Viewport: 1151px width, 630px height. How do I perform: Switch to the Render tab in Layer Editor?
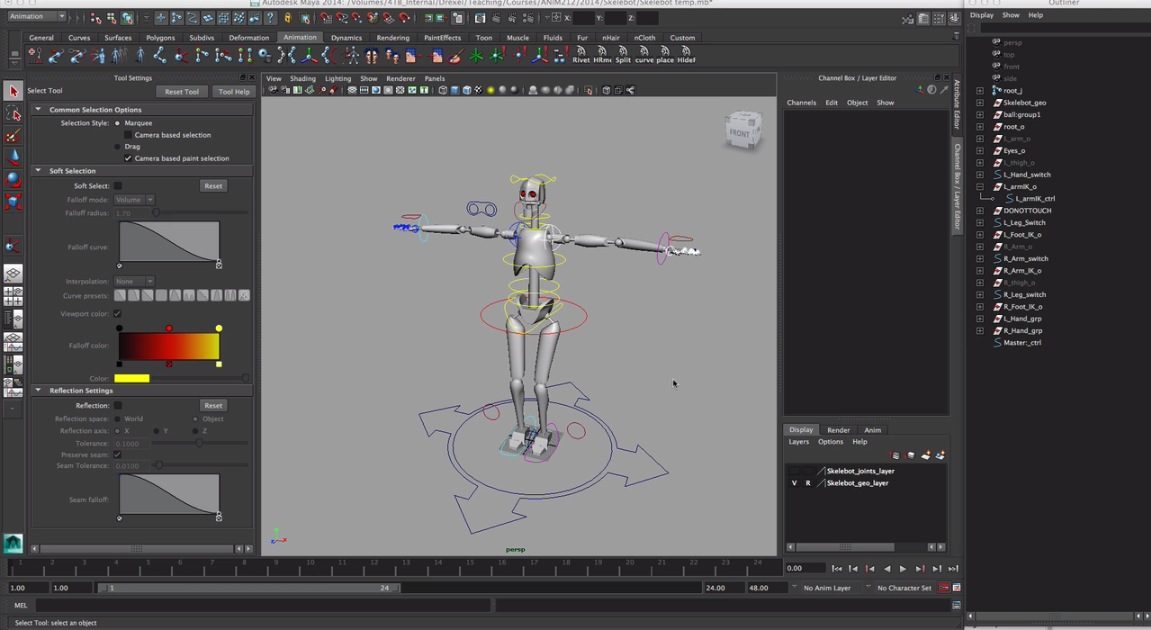pyautogui.click(x=838, y=430)
